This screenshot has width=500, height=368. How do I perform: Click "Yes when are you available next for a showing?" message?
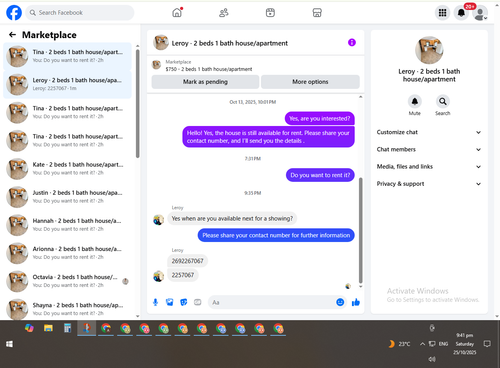click(x=232, y=219)
